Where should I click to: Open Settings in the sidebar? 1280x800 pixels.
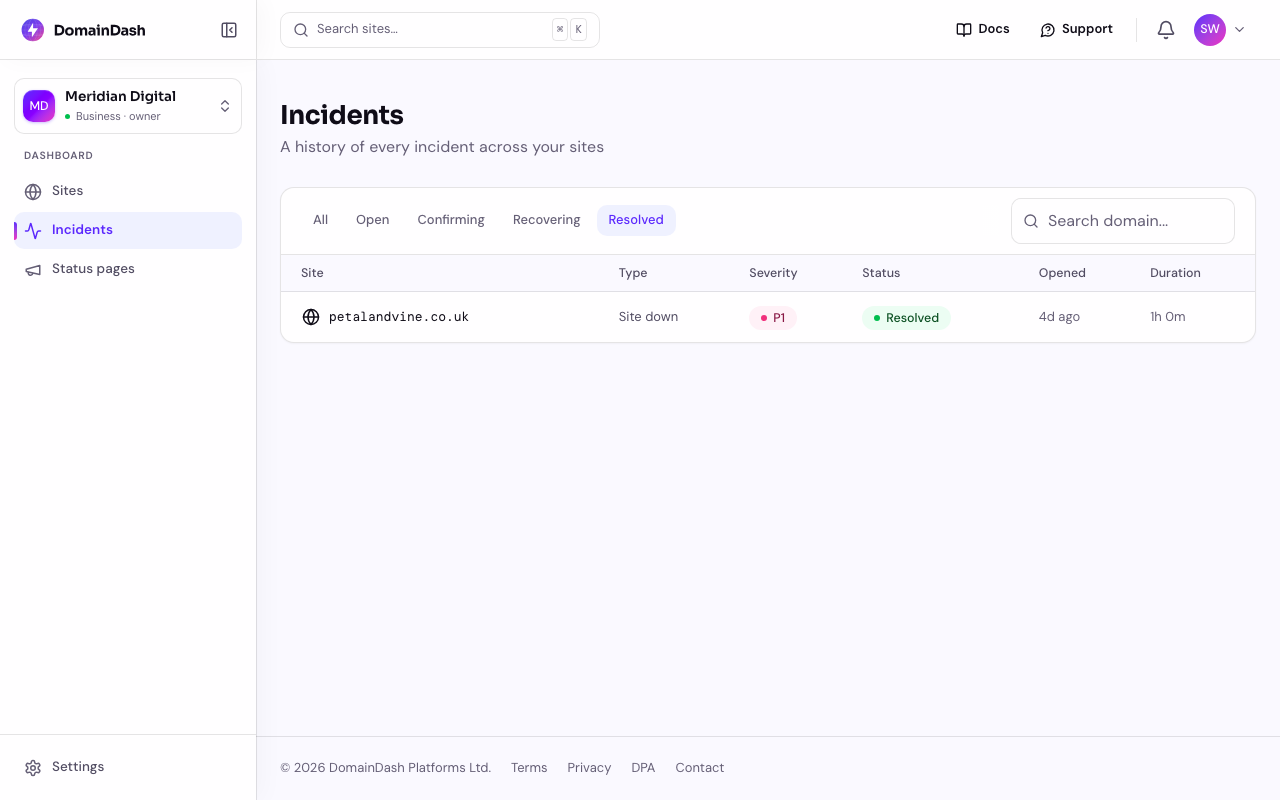coord(128,767)
